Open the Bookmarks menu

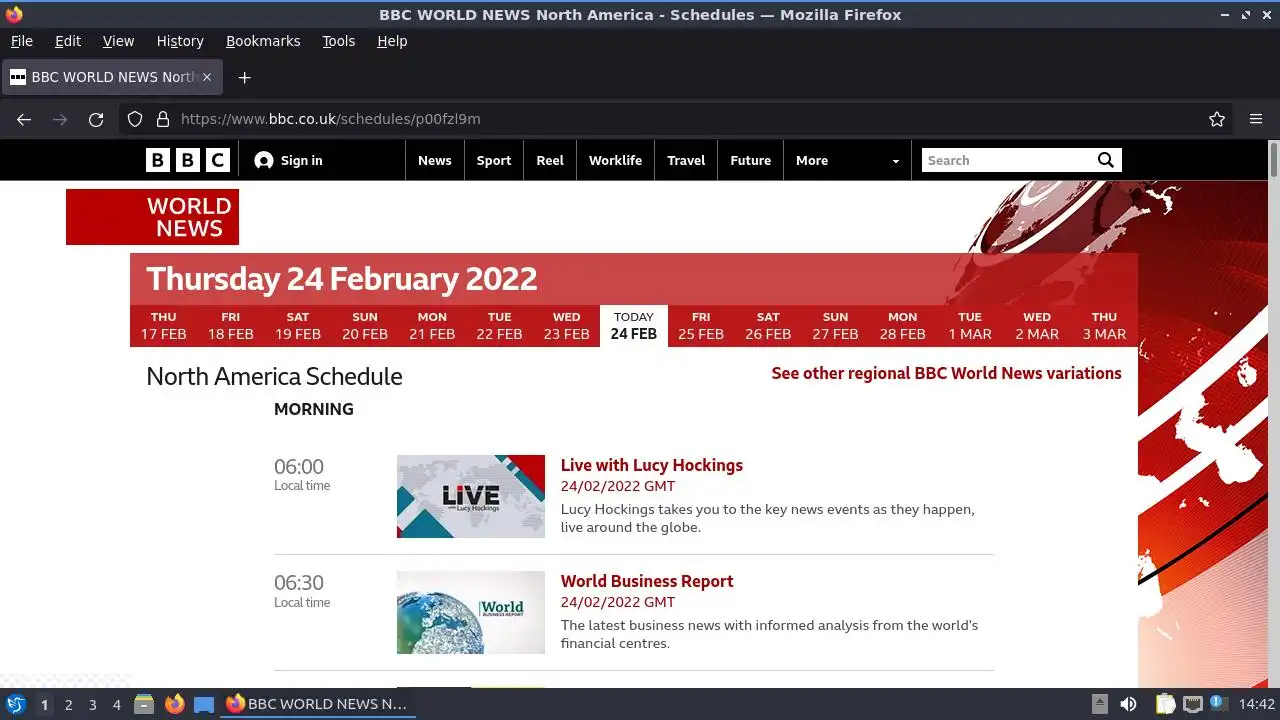point(263,41)
